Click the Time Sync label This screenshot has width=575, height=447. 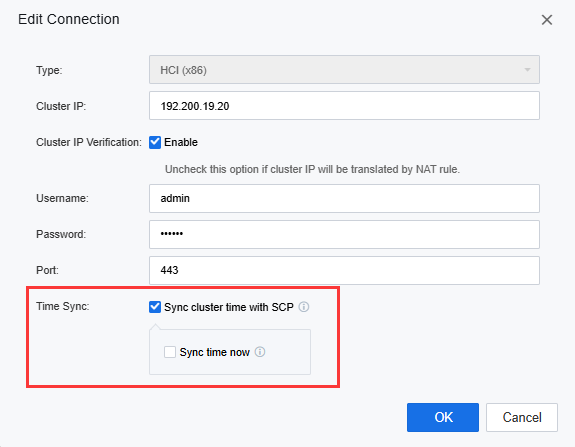tap(63, 306)
